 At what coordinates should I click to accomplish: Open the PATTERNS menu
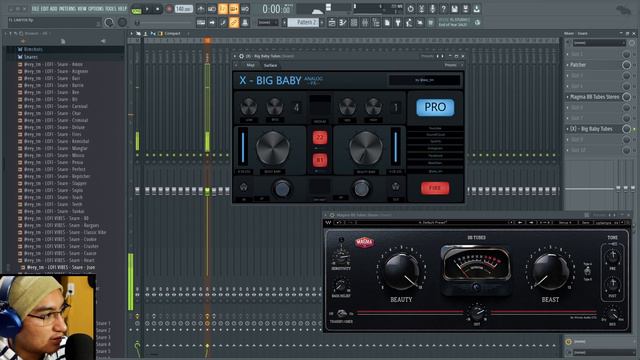point(67,9)
